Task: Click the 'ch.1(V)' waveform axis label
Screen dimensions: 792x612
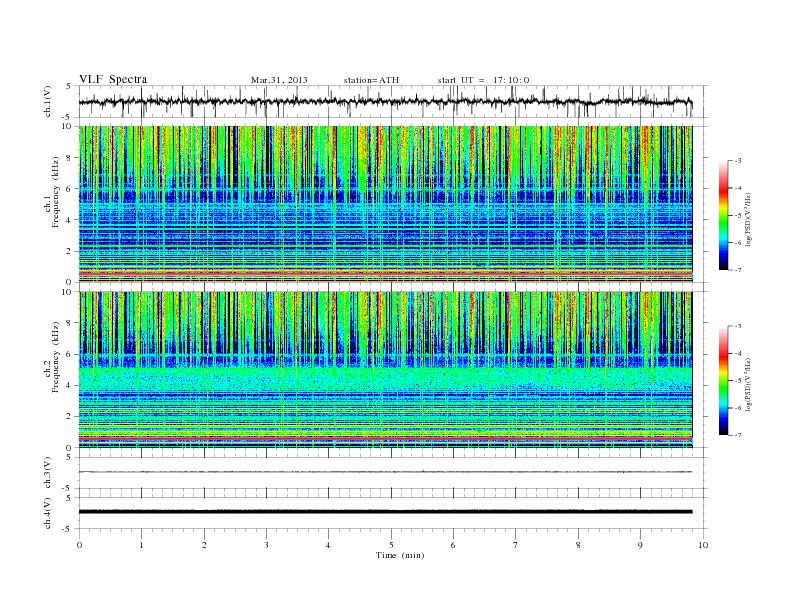Action: (x=48, y=101)
